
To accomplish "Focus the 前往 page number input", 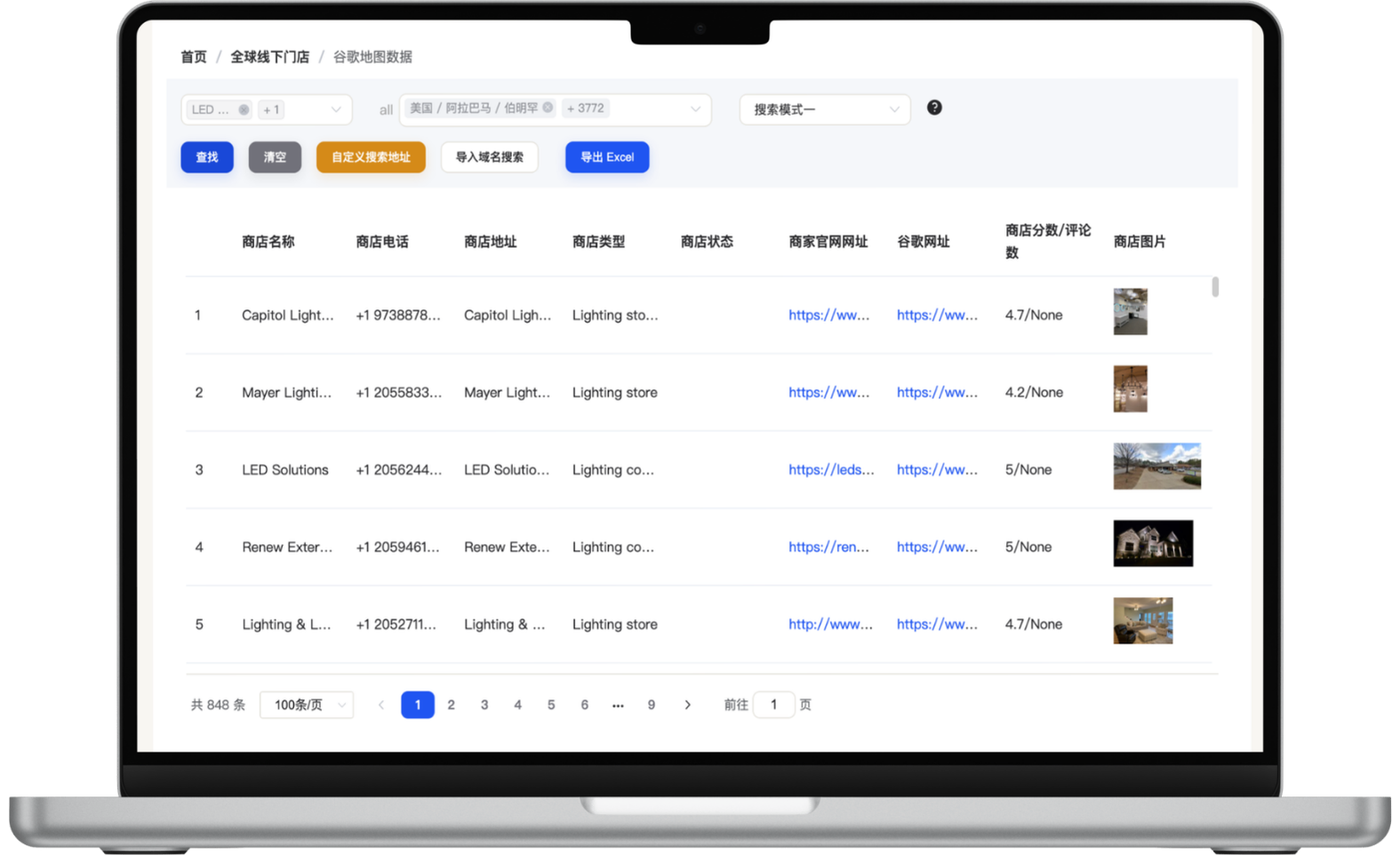I will click(x=773, y=705).
